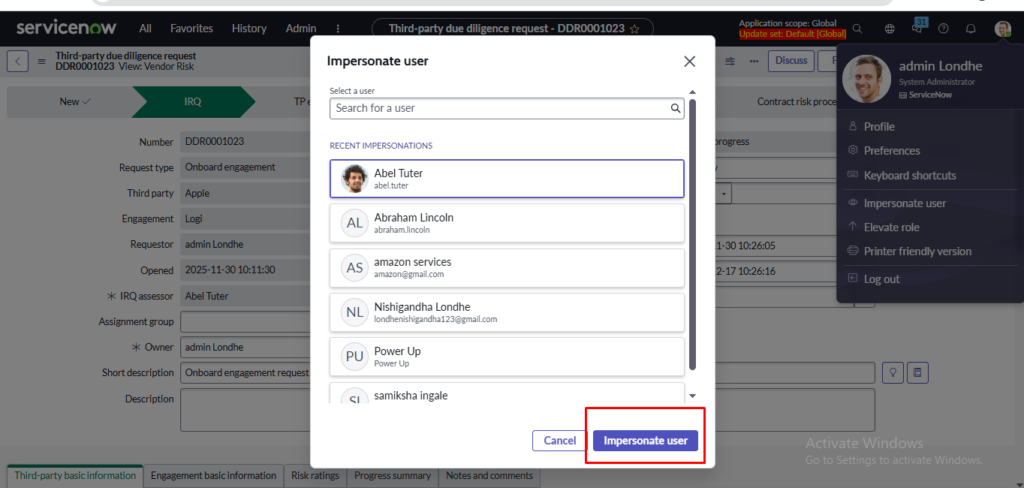Favorite this record with the star icon
Viewport: 1024px width, 488px height.
coord(634,29)
